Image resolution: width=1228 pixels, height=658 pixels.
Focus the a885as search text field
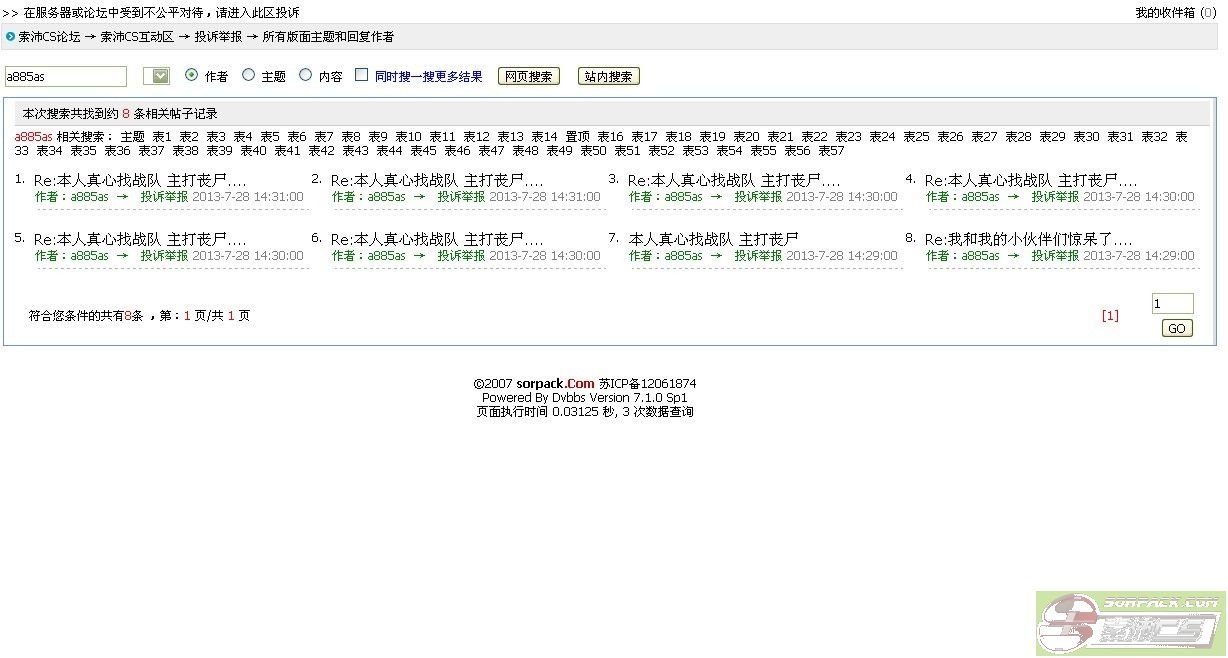point(66,76)
